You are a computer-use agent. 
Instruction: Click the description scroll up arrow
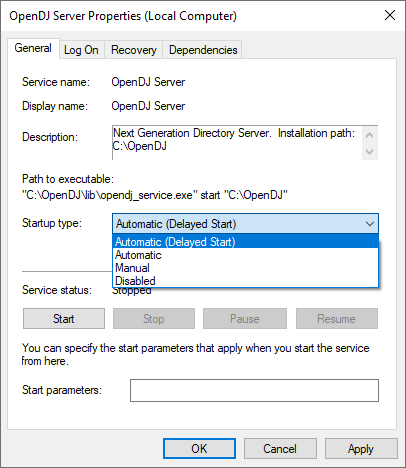[x=369, y=135]
